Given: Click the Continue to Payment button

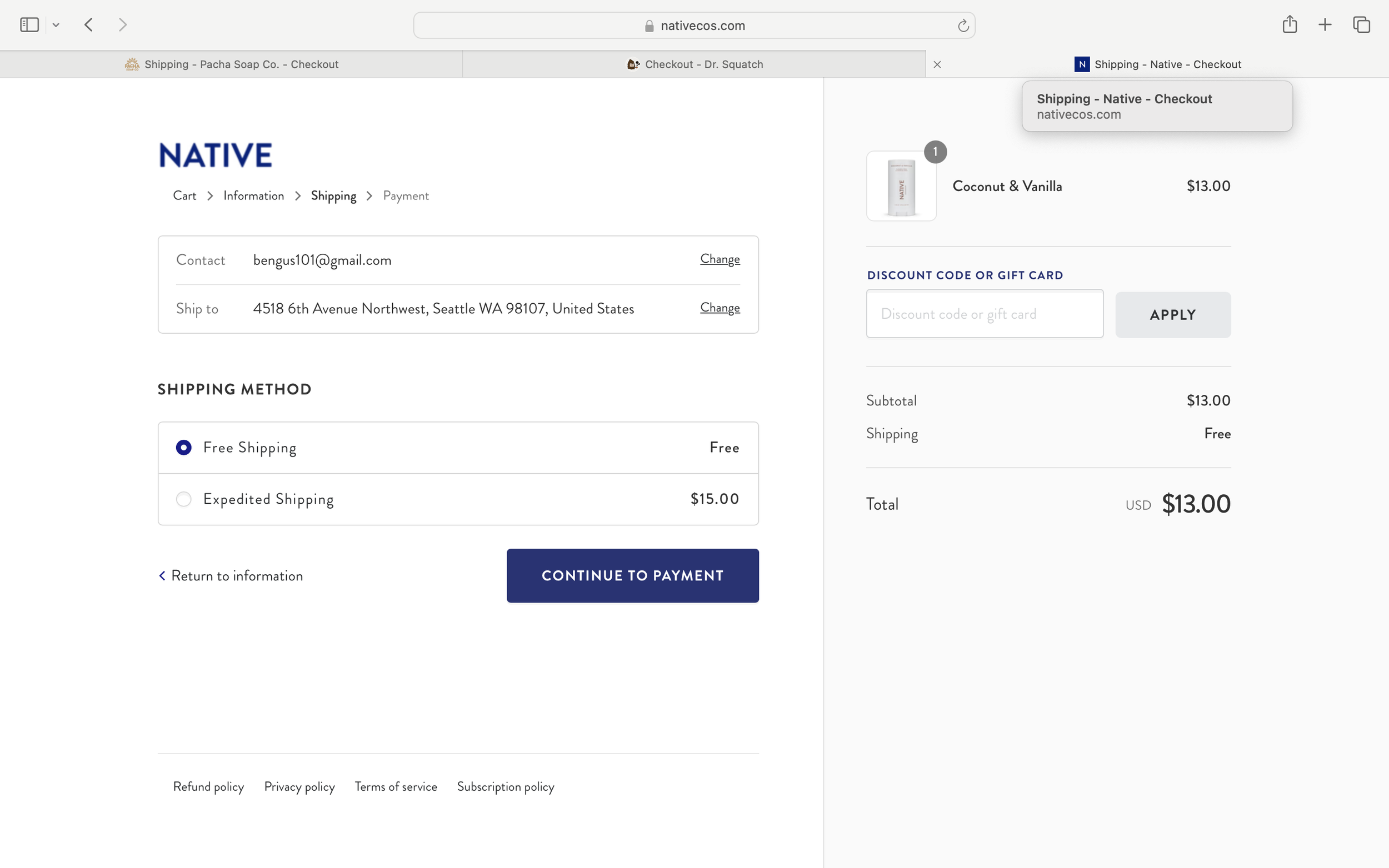Looking at the screenshot, I should pos(632,575).
